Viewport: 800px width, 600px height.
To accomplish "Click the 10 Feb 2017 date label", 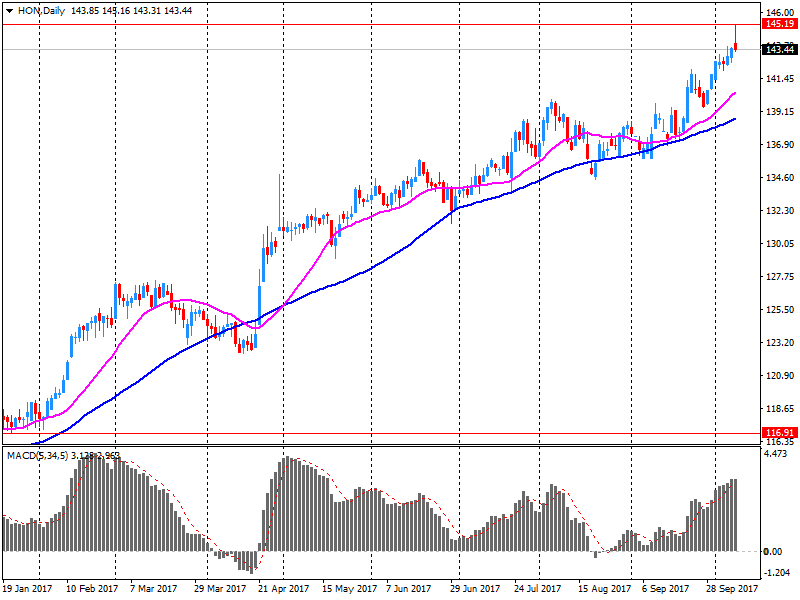I will (92, 588).
